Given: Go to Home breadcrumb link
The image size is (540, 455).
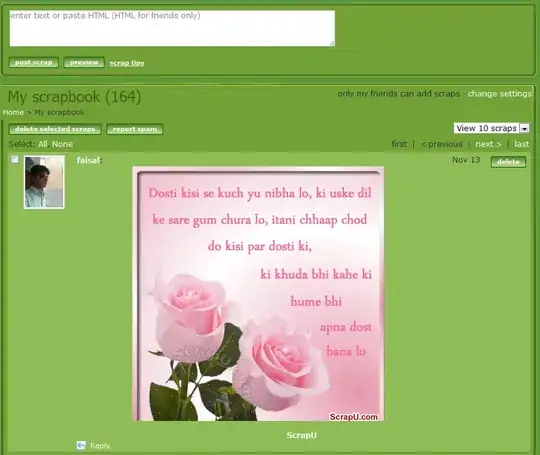Looking at the screenshot, I should click(13, 112).
